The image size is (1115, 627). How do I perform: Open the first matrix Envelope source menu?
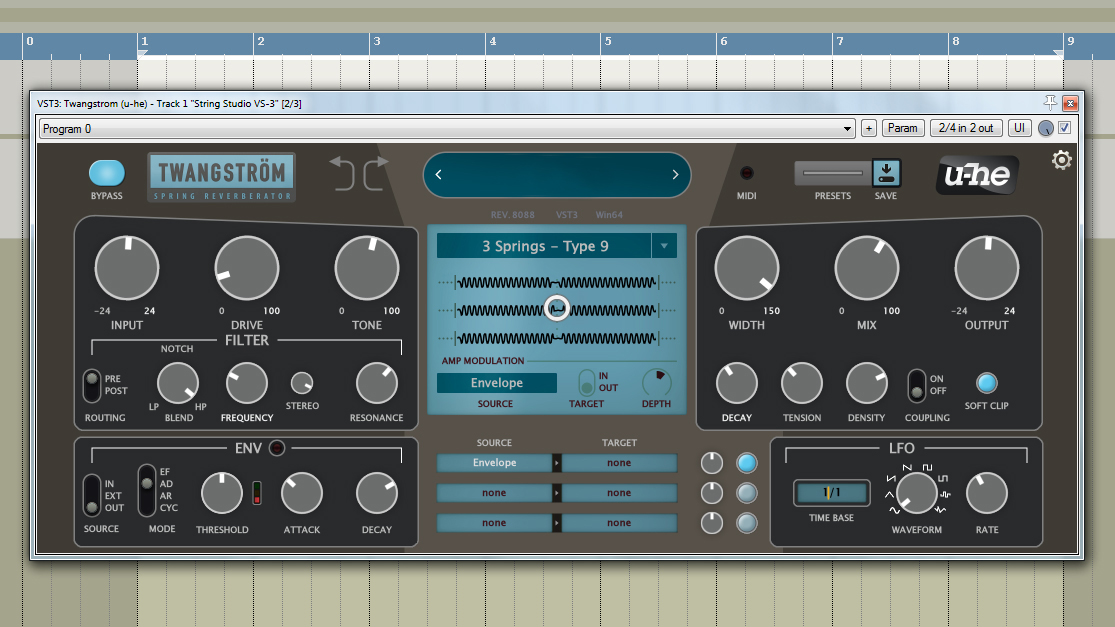494,463
